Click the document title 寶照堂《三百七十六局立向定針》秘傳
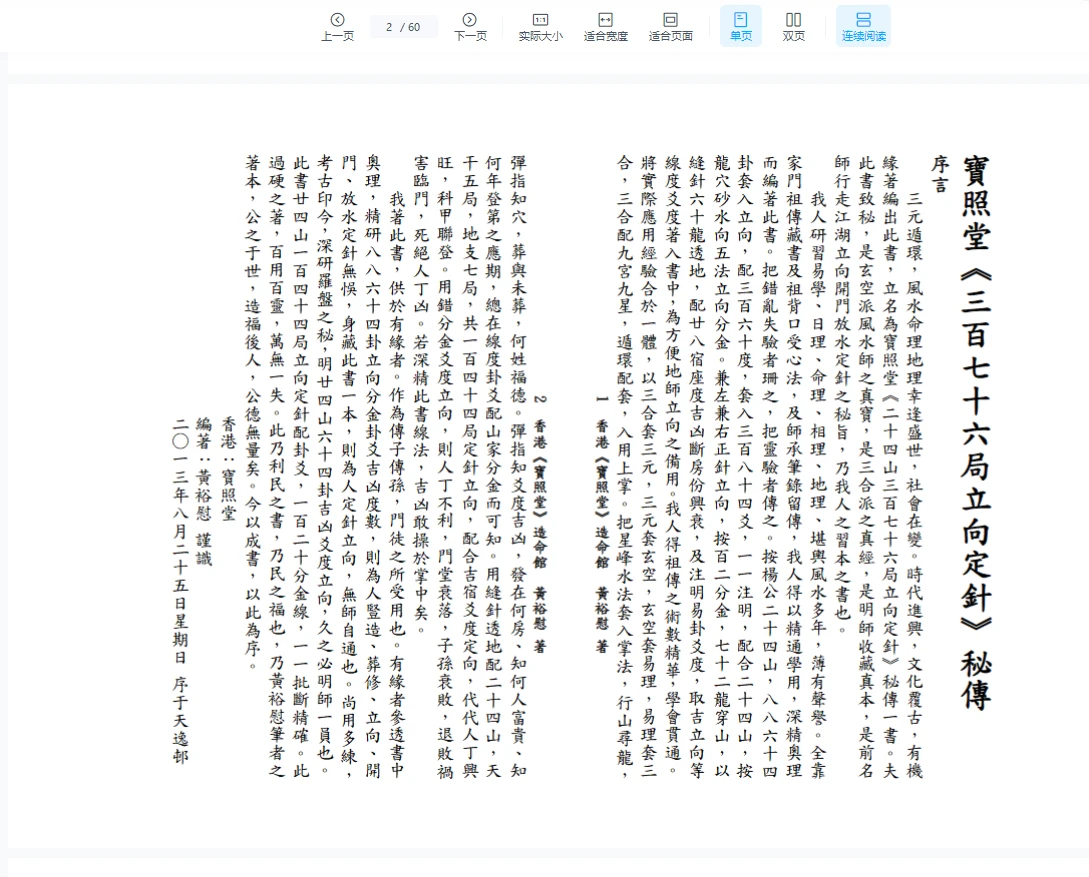Image resolution: width=1089 pixels, height=877 pixels. [x=976, y=433]
